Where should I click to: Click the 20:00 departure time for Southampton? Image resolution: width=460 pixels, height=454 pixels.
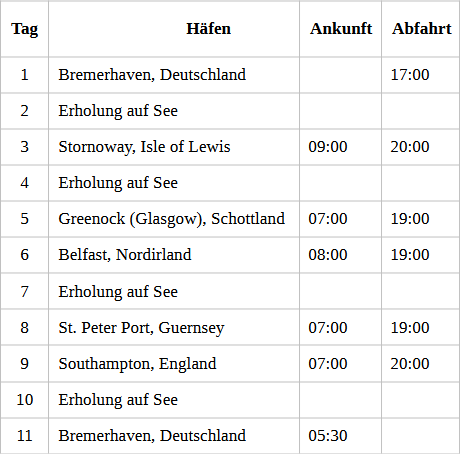pos(410,364)
